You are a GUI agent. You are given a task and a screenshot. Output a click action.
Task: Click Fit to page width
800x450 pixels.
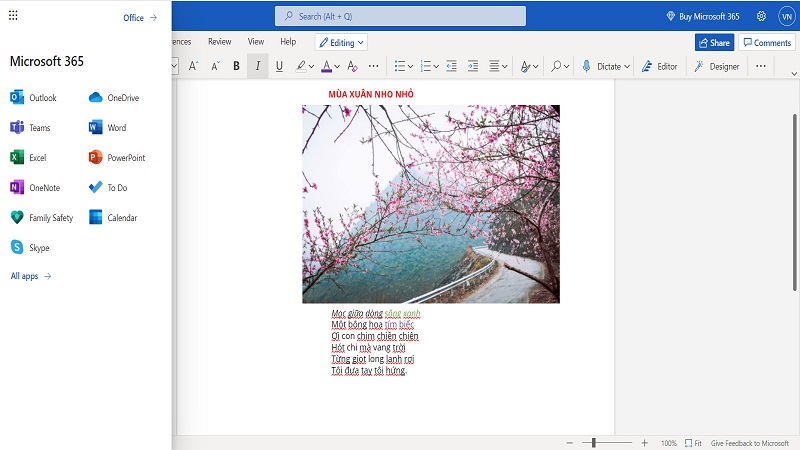[693, 443]
